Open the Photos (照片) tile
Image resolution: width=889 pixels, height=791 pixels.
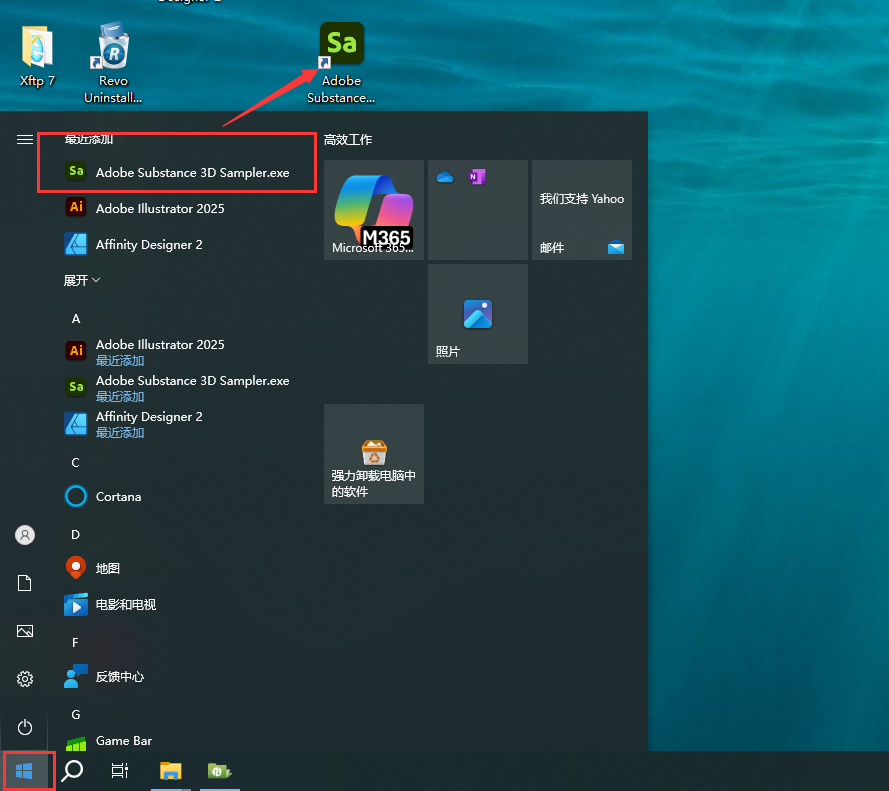coord(477,314)
